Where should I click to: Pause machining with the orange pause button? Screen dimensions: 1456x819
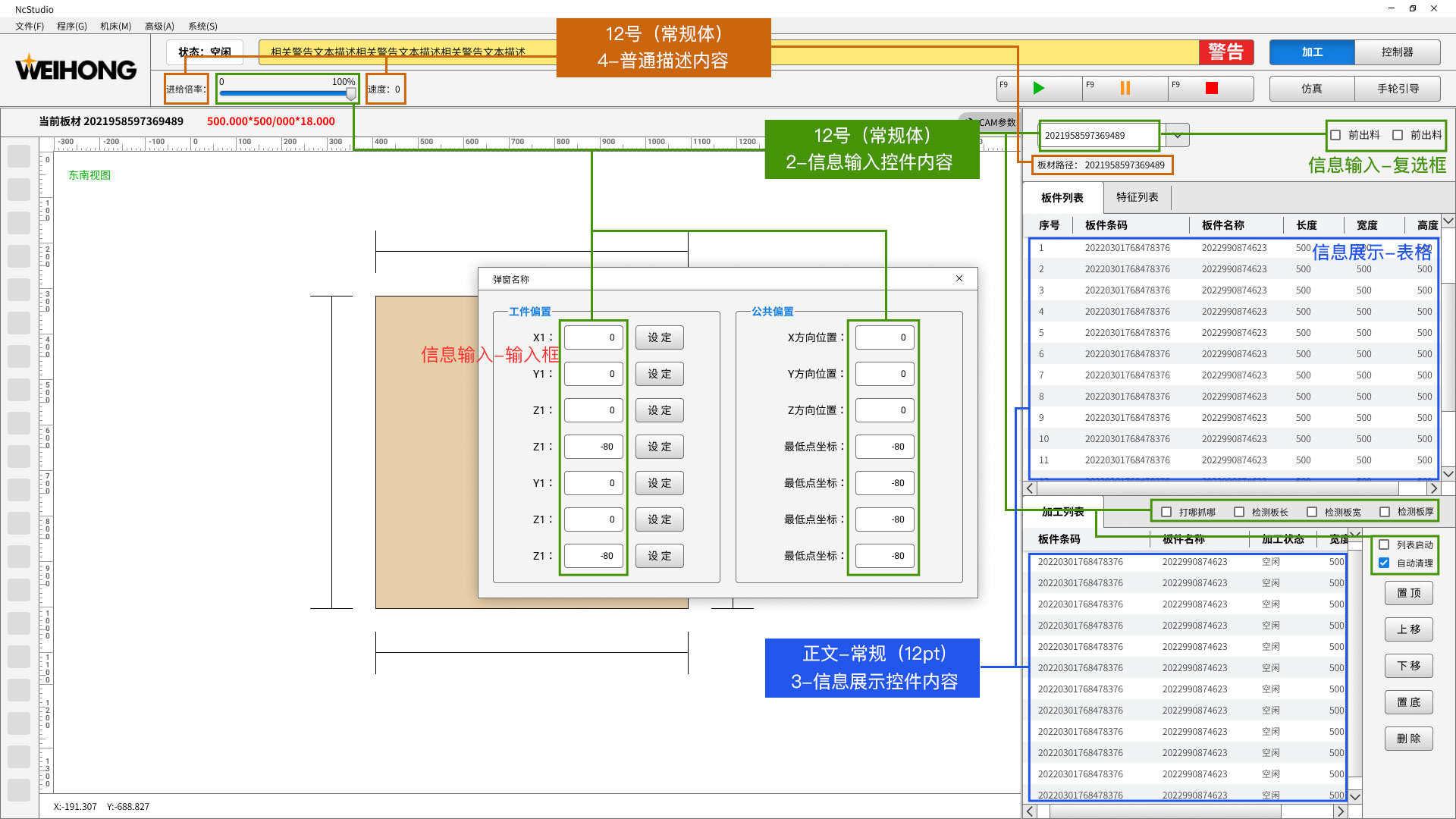point(1125,88)
